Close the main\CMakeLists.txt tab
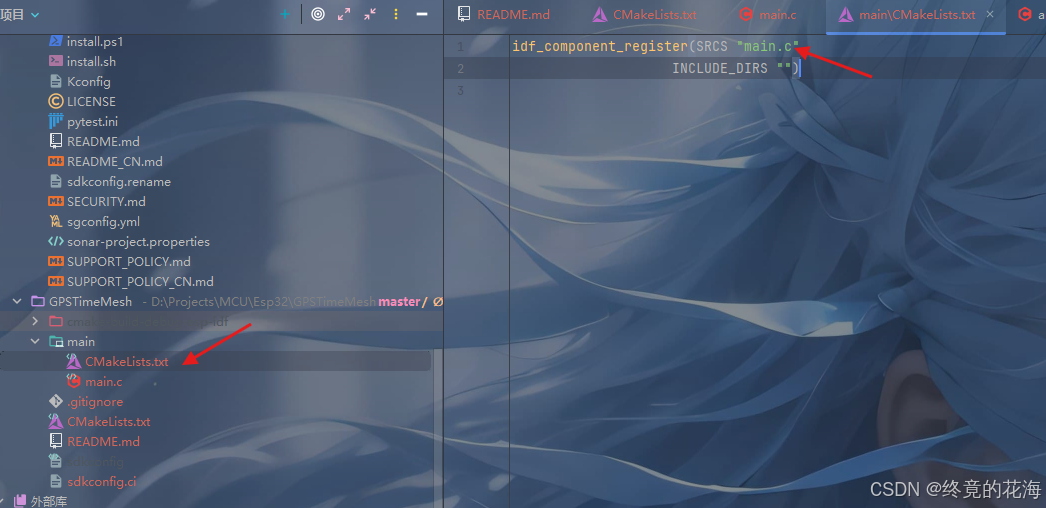Viewport: 1046px width, 508px height. click(x=990, y=14)
